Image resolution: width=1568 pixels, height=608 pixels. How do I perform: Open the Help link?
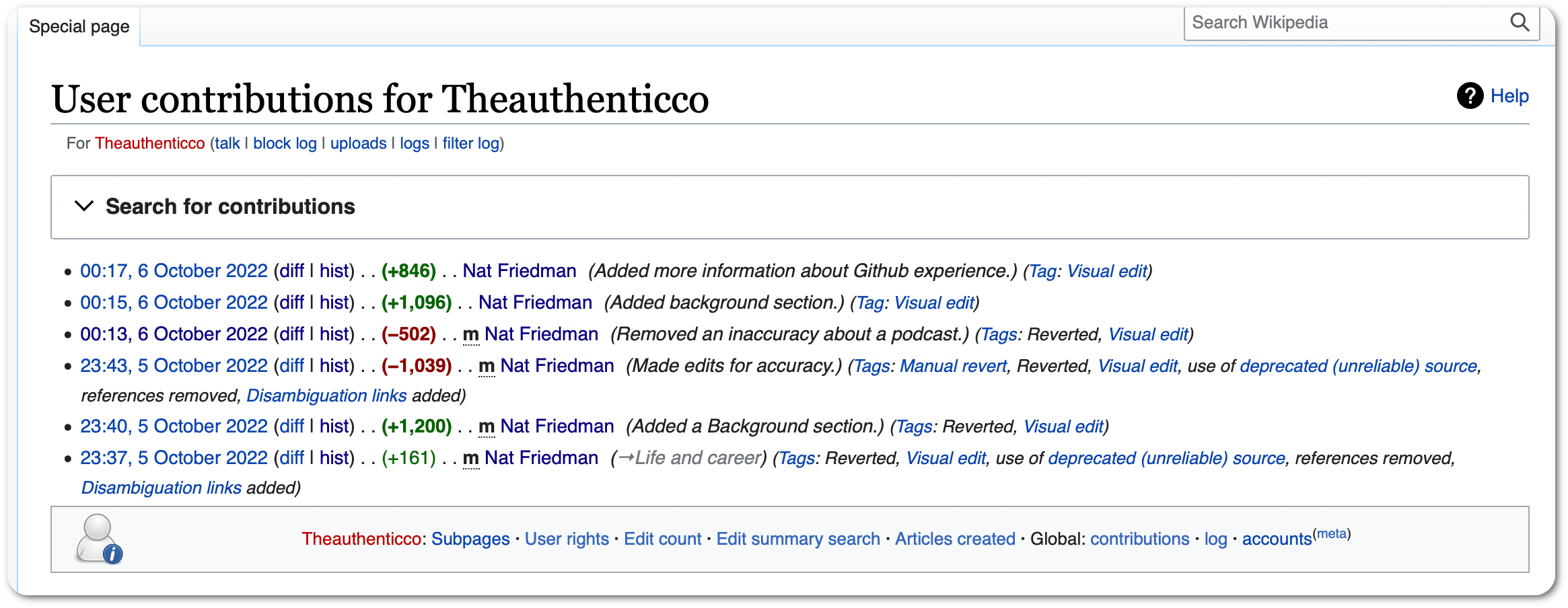(1509, 96)
